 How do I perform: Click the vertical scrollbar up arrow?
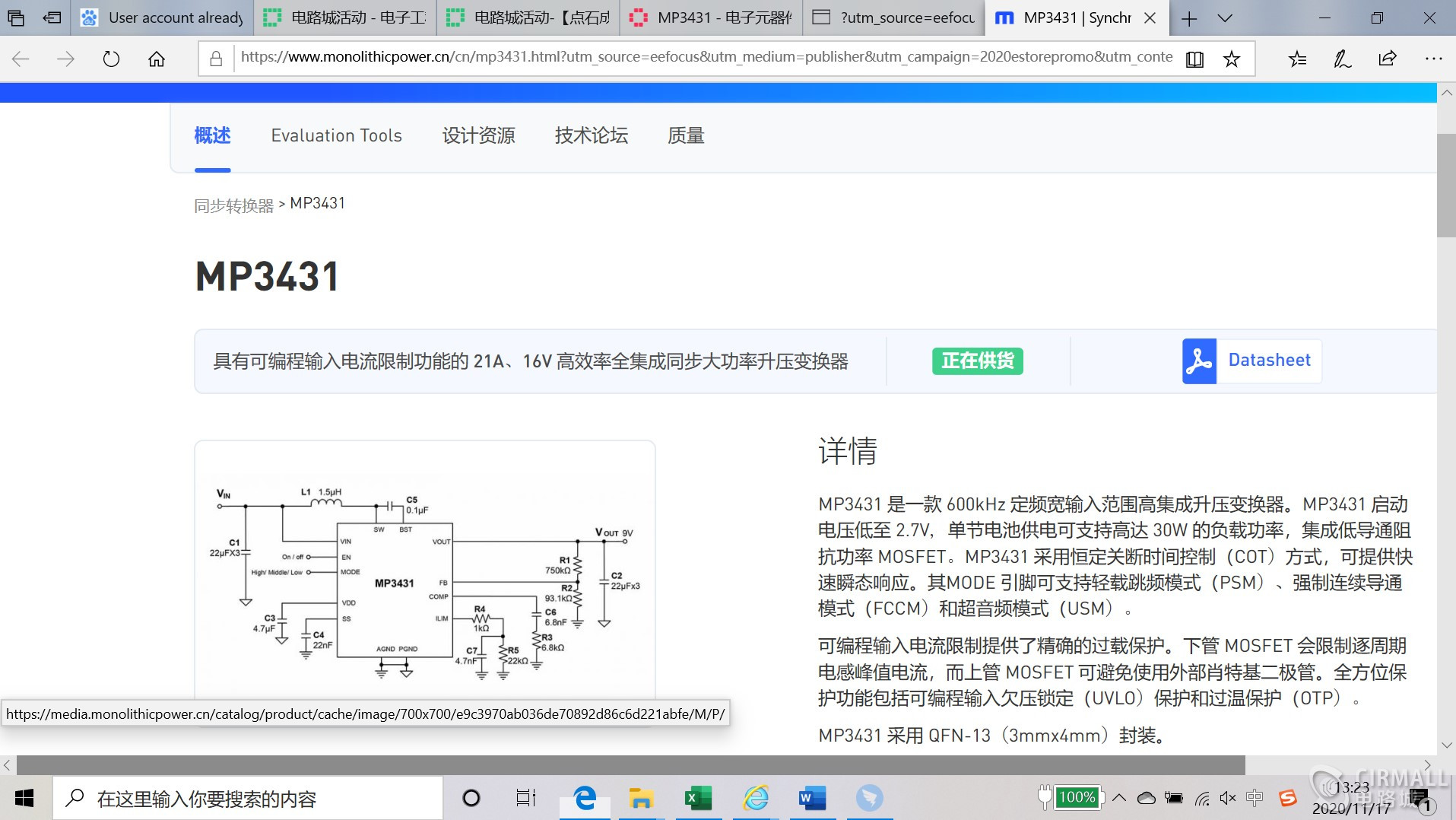point(1445,93)
